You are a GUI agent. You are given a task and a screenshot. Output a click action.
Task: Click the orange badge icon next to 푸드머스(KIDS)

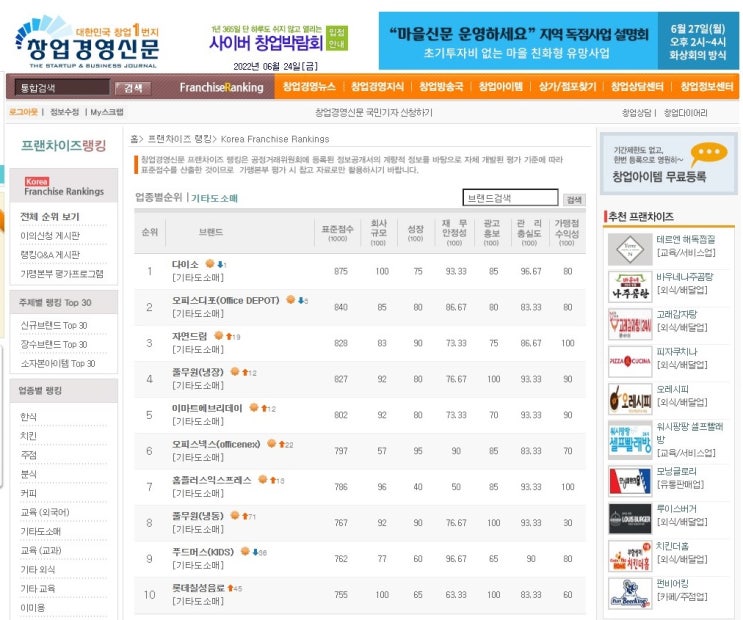245,551
